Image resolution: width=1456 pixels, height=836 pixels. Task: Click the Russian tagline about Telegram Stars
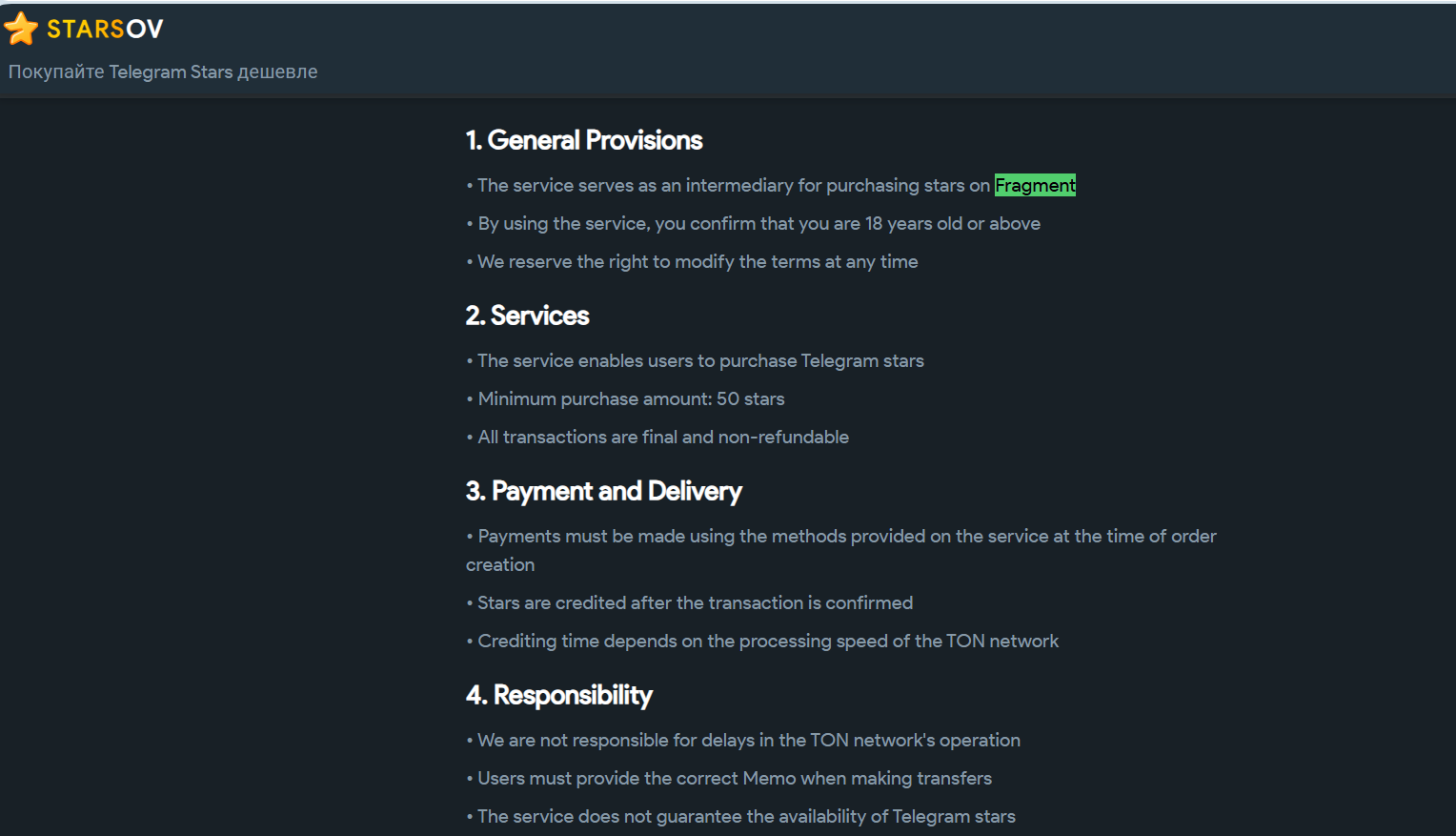tap(163, 71)
